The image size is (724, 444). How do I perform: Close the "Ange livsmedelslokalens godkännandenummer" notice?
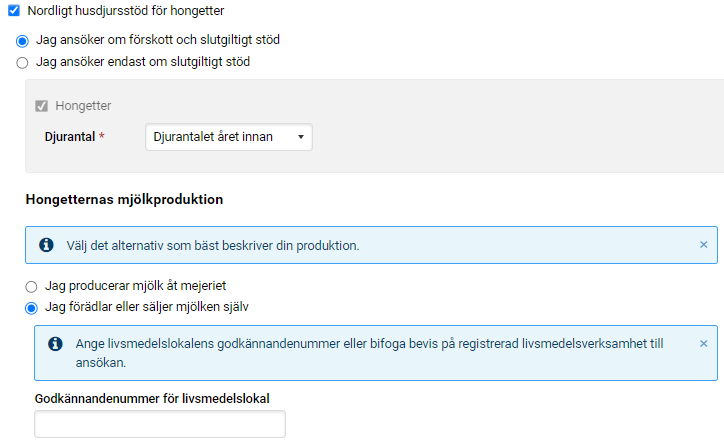pos(703,343)
